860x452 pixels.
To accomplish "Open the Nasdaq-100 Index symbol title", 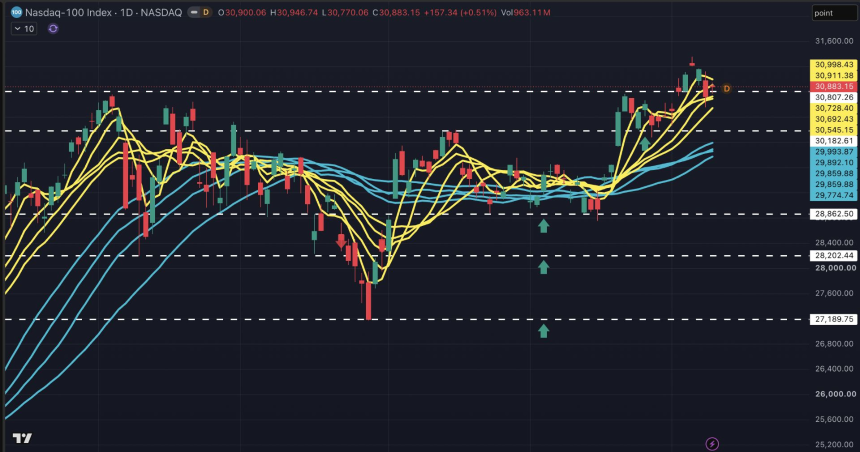I will [x=104, y=12].
